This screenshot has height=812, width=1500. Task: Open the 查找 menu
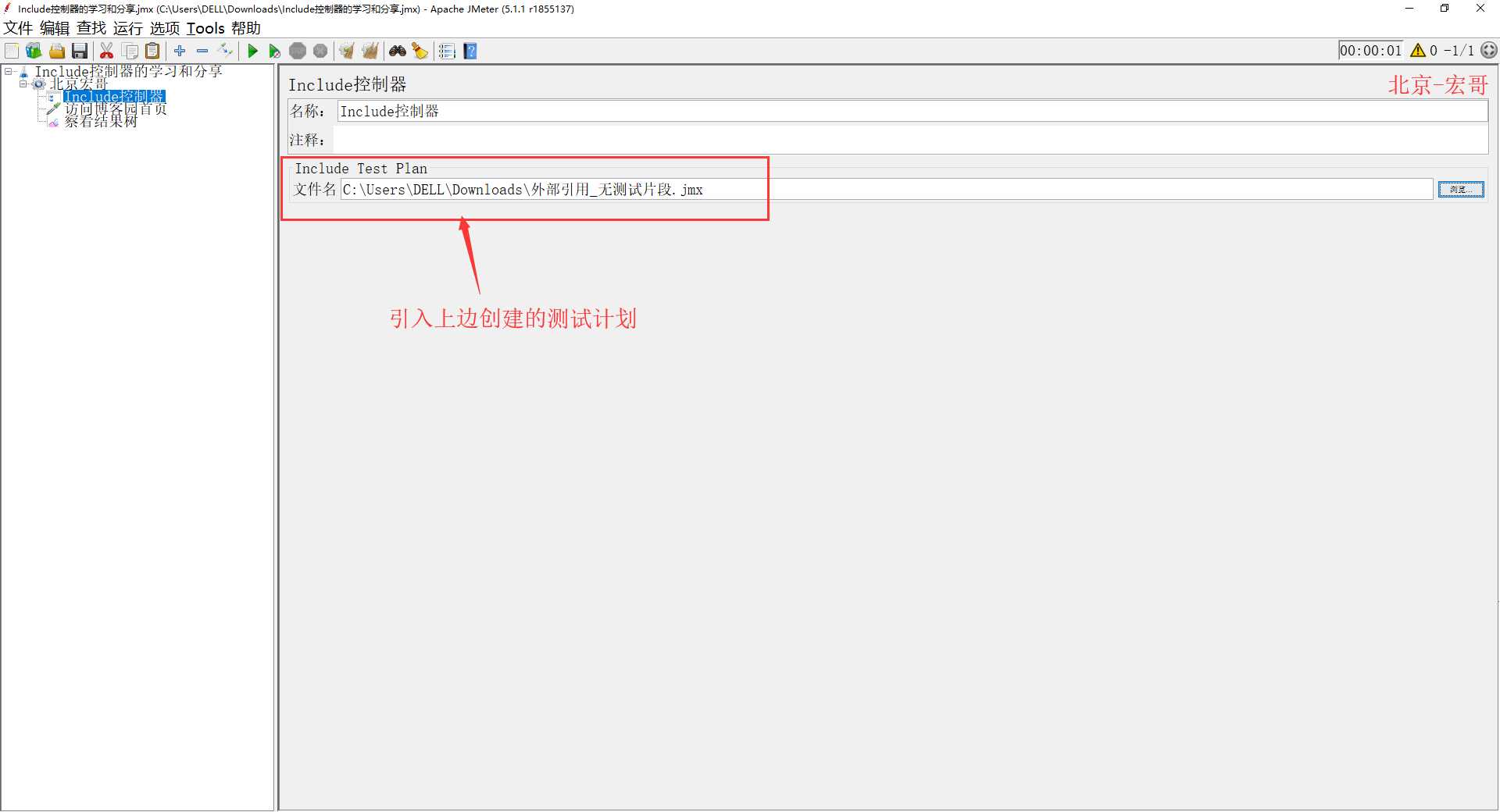[91, 29]
